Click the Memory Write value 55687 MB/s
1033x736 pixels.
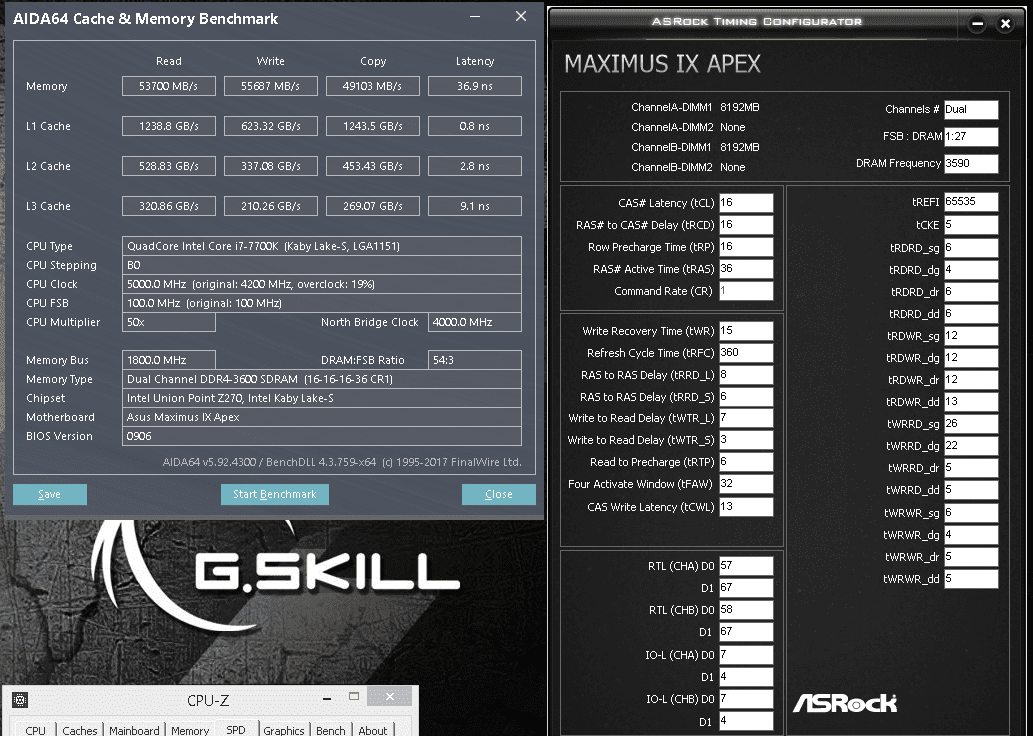coord(271,86)
